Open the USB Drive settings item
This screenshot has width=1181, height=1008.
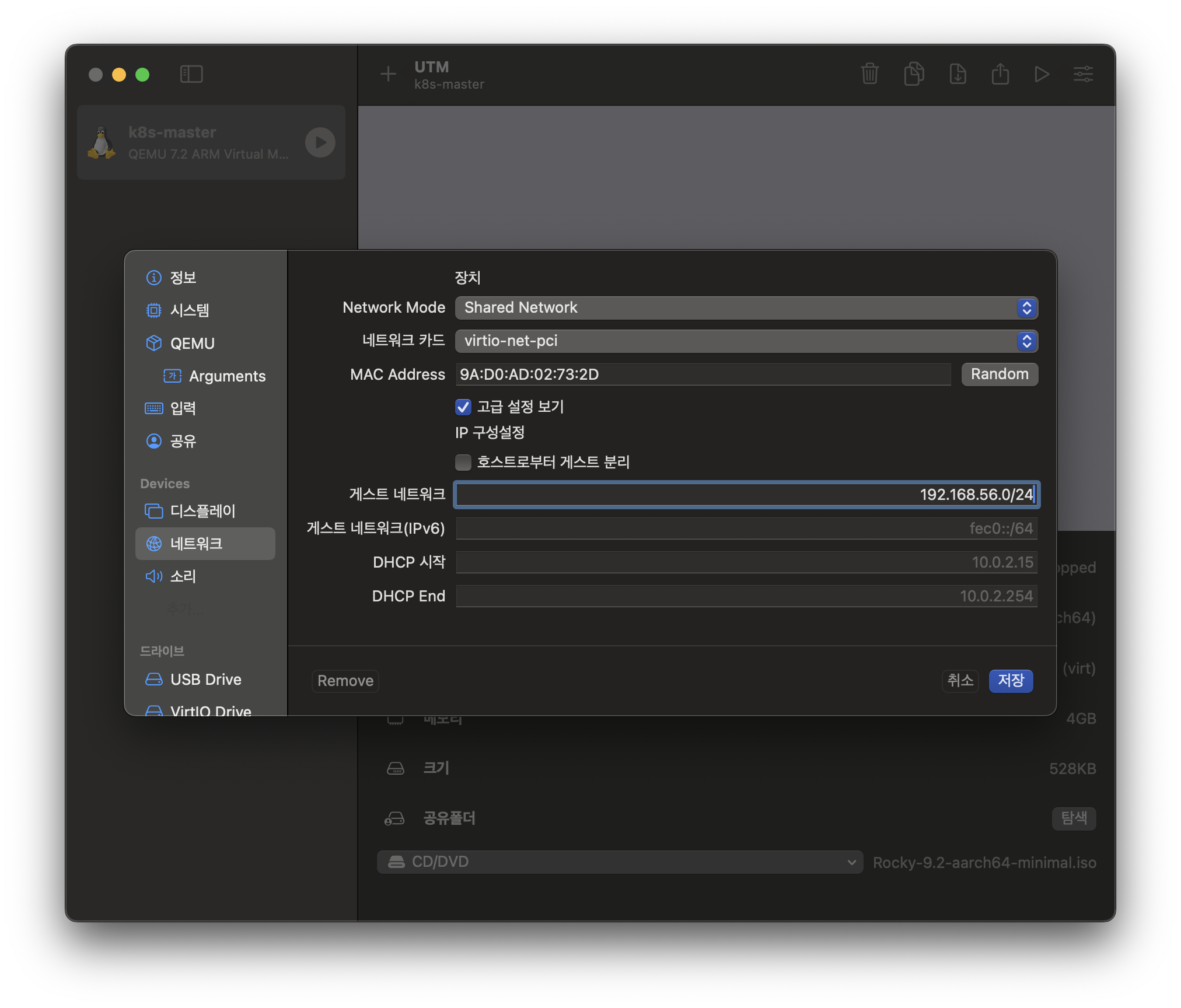pos(205,680)
